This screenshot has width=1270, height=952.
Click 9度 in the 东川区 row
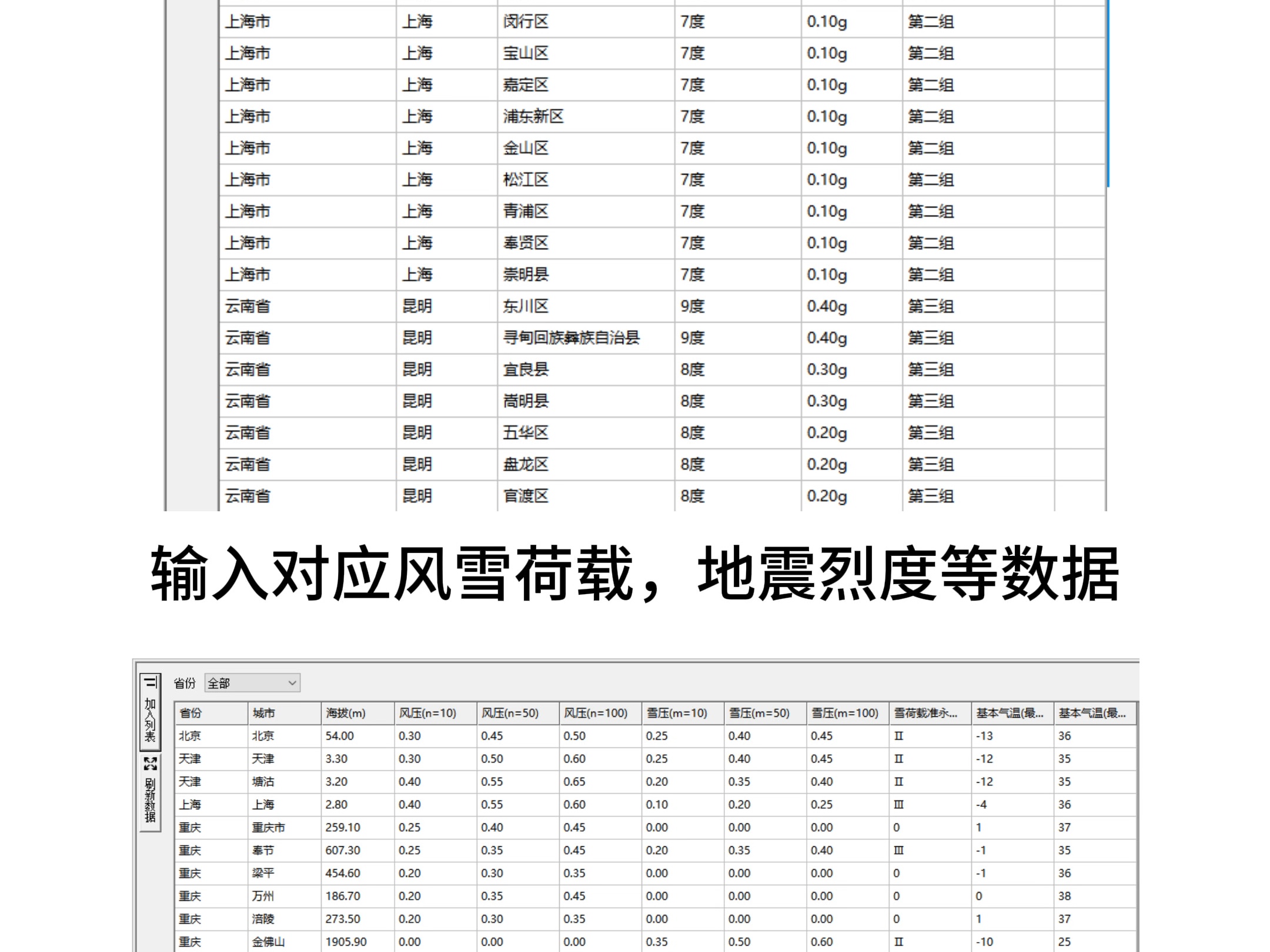[693, 306]
